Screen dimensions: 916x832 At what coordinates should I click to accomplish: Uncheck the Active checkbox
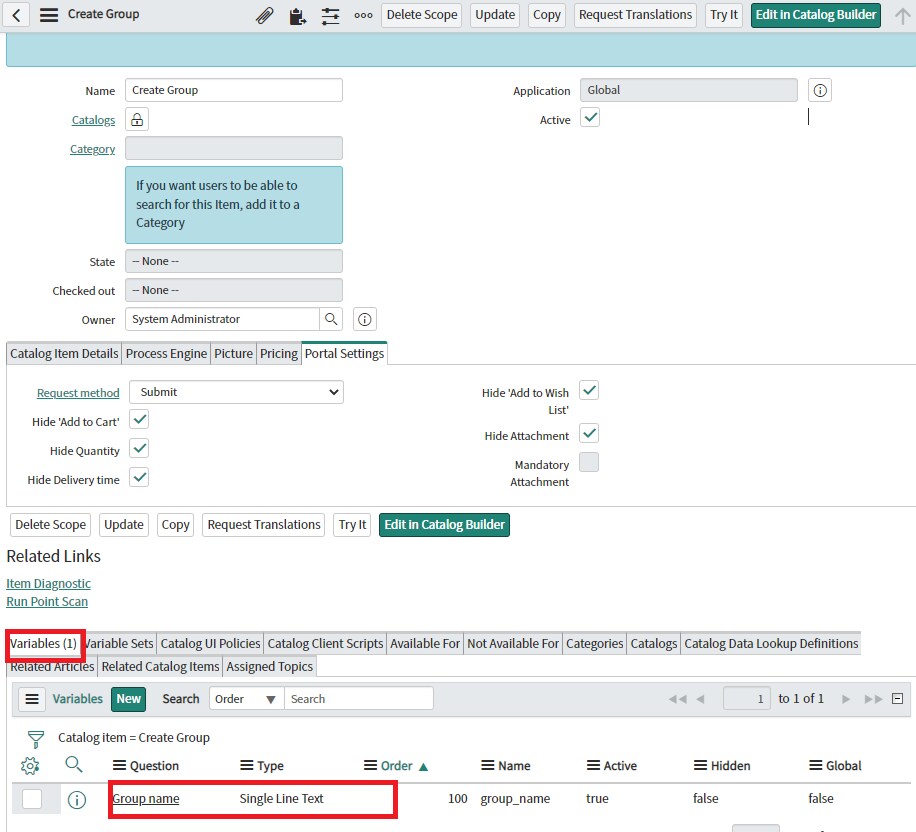tap(590, 119)
